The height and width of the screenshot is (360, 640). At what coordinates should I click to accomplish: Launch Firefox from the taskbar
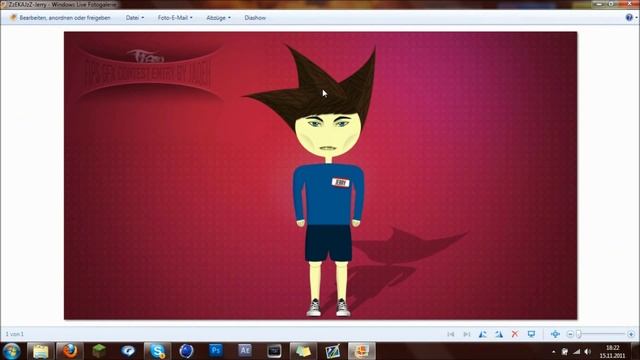[70, 351]
